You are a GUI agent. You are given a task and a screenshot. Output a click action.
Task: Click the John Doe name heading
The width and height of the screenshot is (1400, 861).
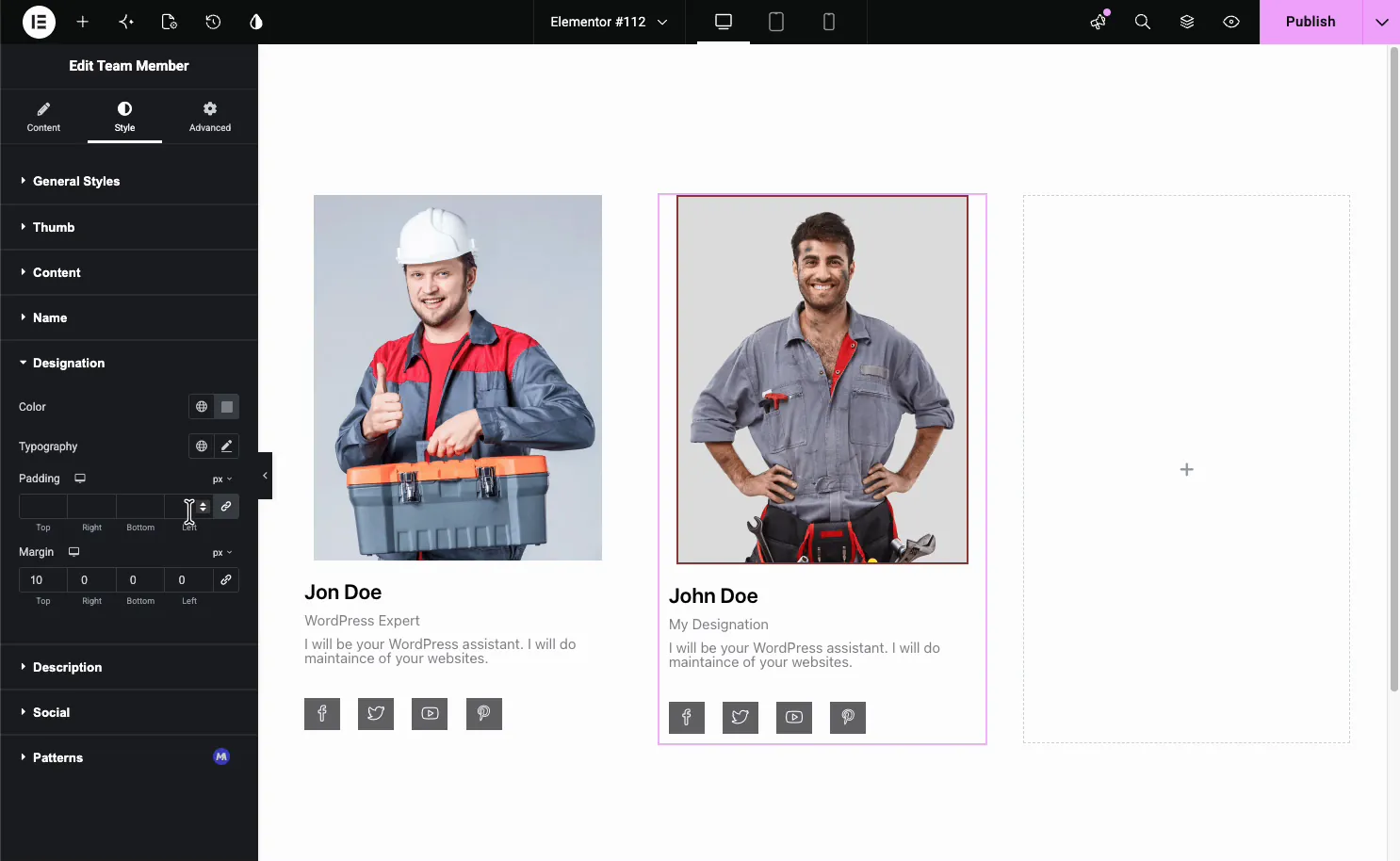[x=713, y=596]
